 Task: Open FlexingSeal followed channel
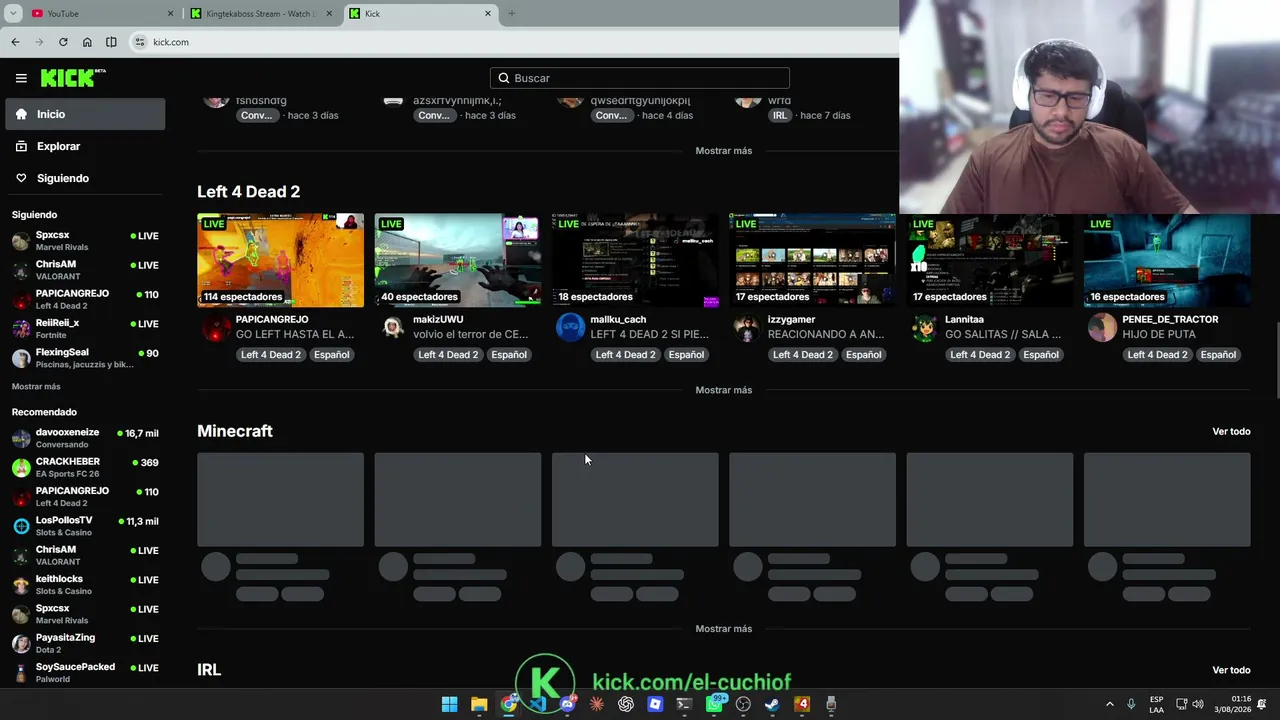[85, 358]
